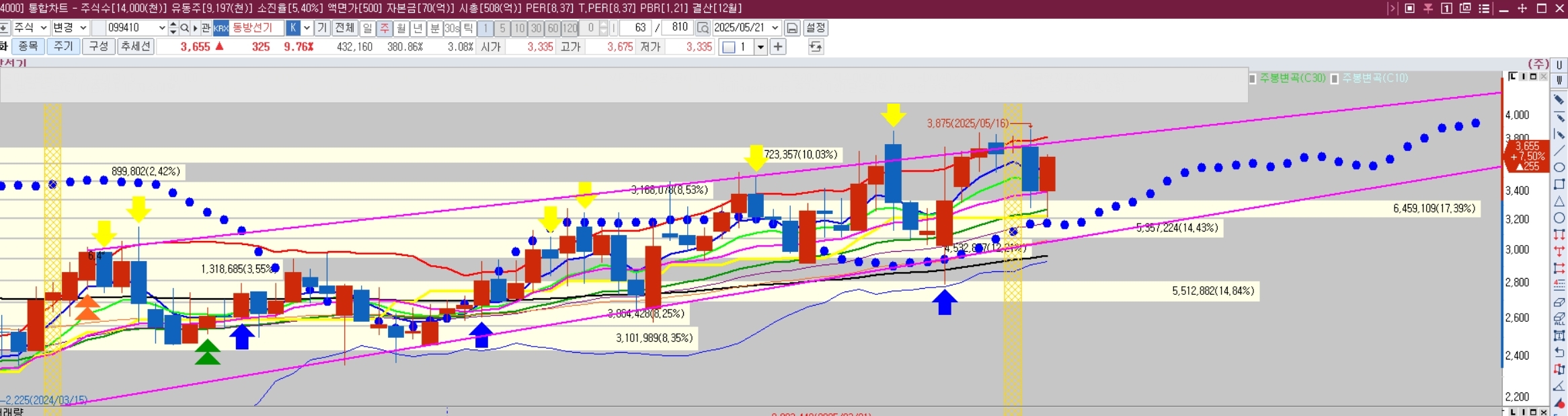
Task: Click the 전체 button
Action: (x=344, y=28)
